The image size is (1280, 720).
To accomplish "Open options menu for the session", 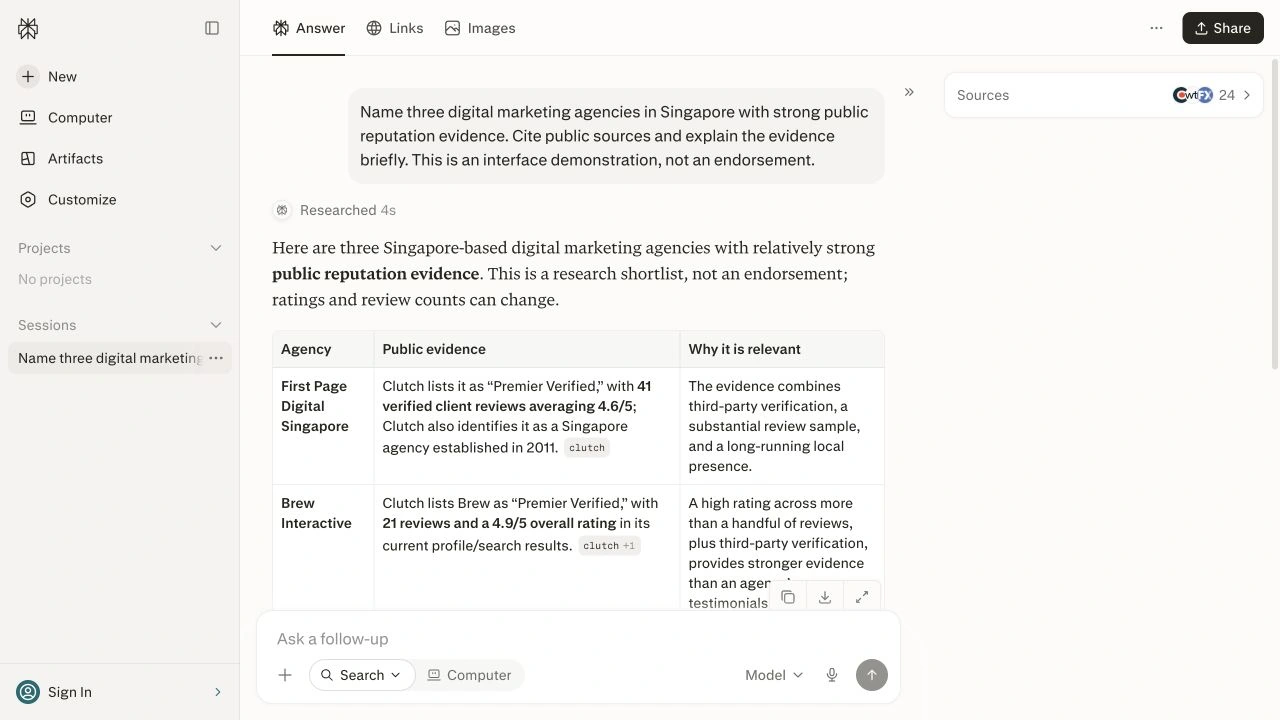I will click(x=216, y=358).
